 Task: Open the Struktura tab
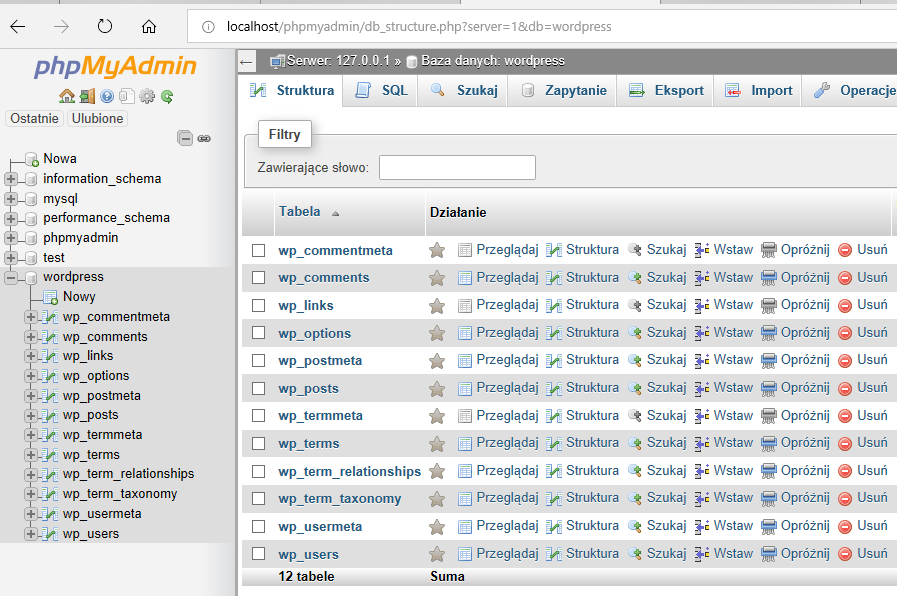(292, 90)
